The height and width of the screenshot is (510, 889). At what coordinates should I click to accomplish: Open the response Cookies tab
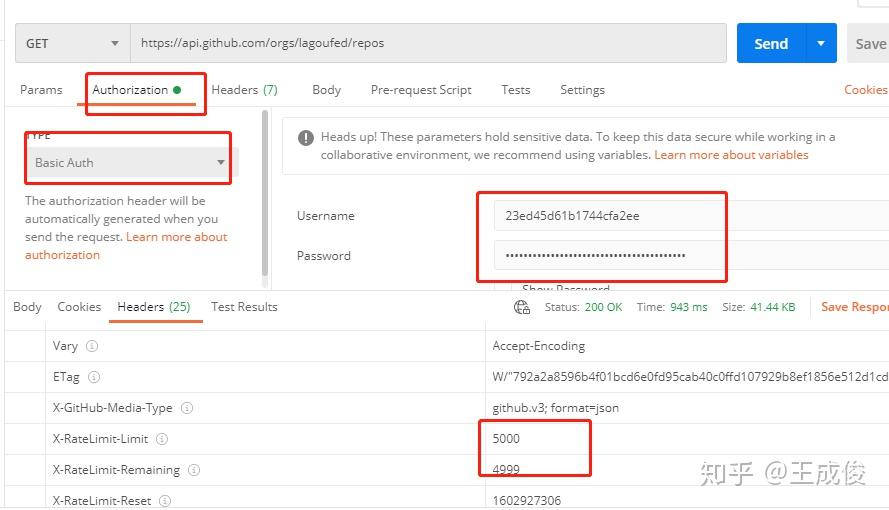[x=79, y=307]
